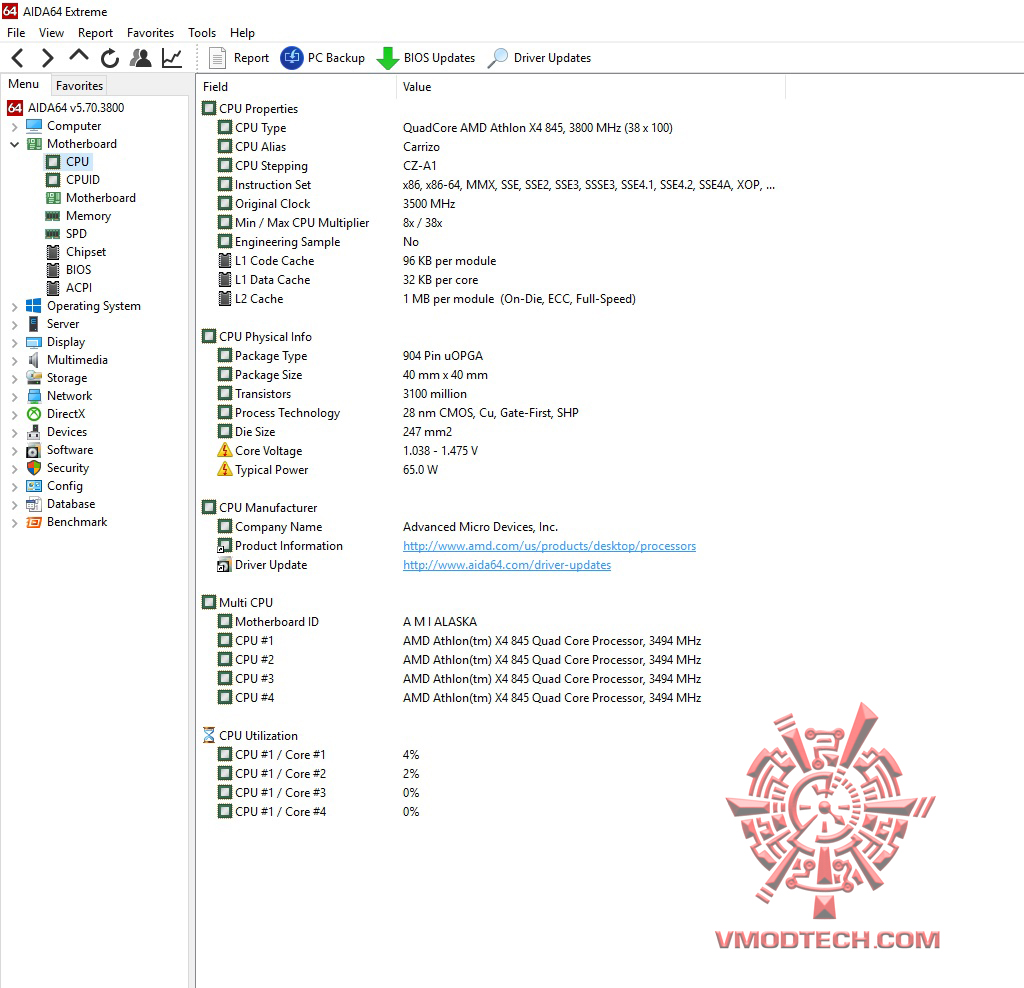Image resolution: width=1024 pixels, height=988 pixels.
Task: Click the Storage drive icon
Action: (x=34, y=377)
